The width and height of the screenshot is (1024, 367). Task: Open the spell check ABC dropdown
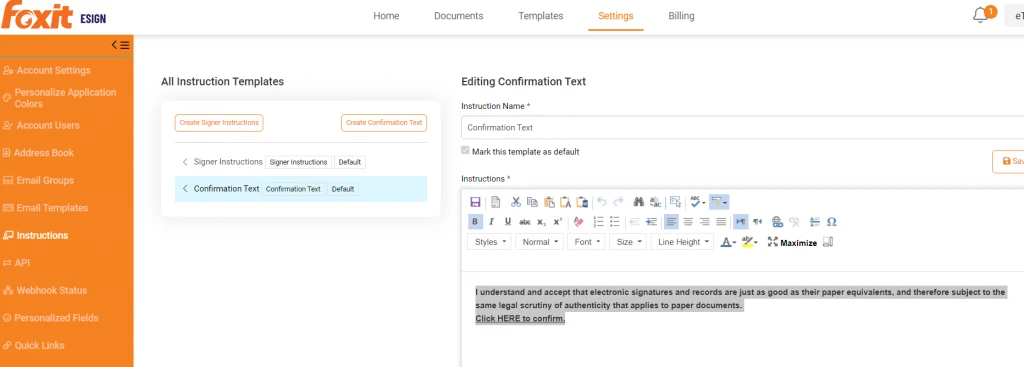[x=697, y=202]
